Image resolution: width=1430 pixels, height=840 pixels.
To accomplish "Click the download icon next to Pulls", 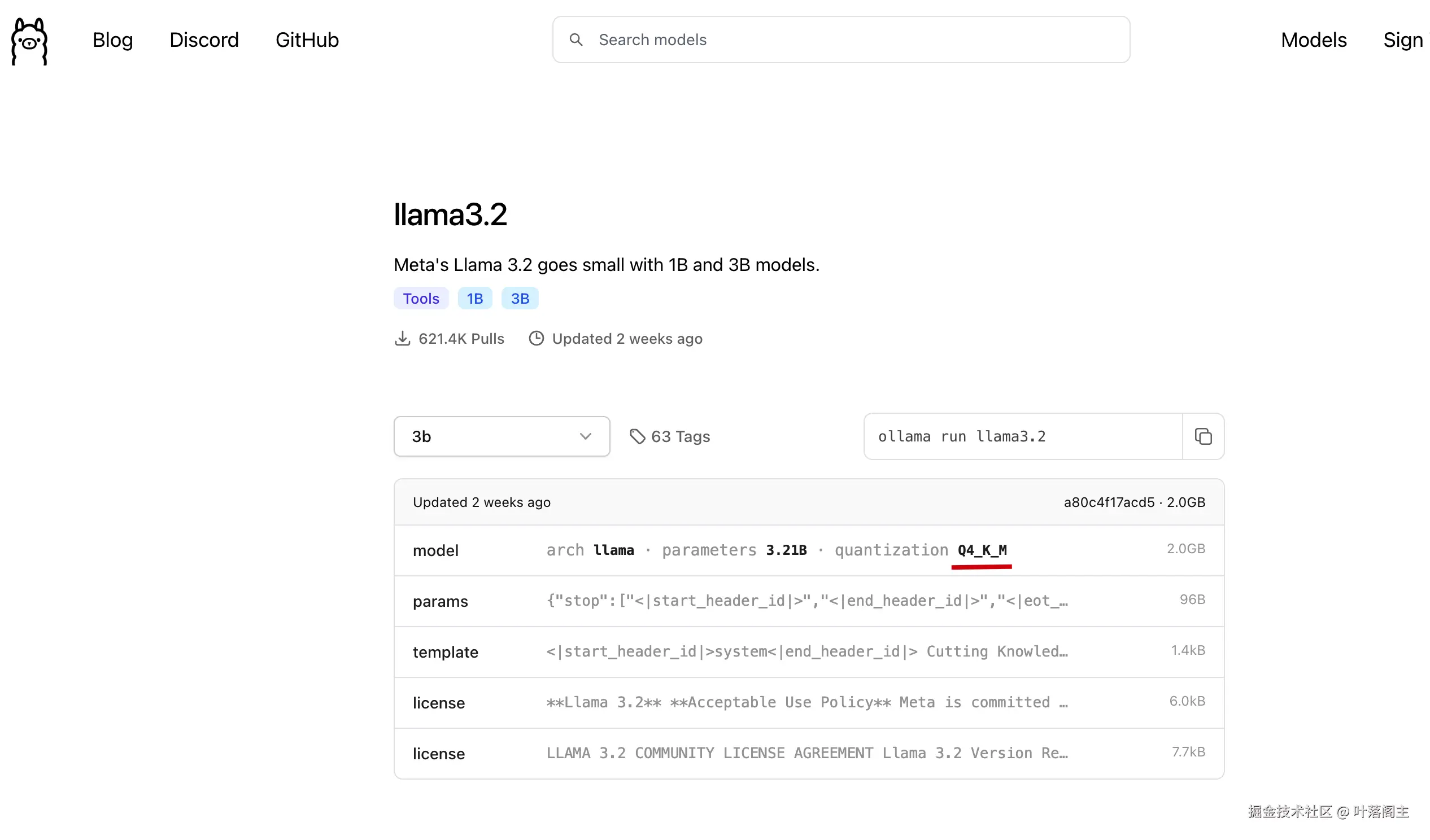I will pyautogui.click(x=402, y=339).
